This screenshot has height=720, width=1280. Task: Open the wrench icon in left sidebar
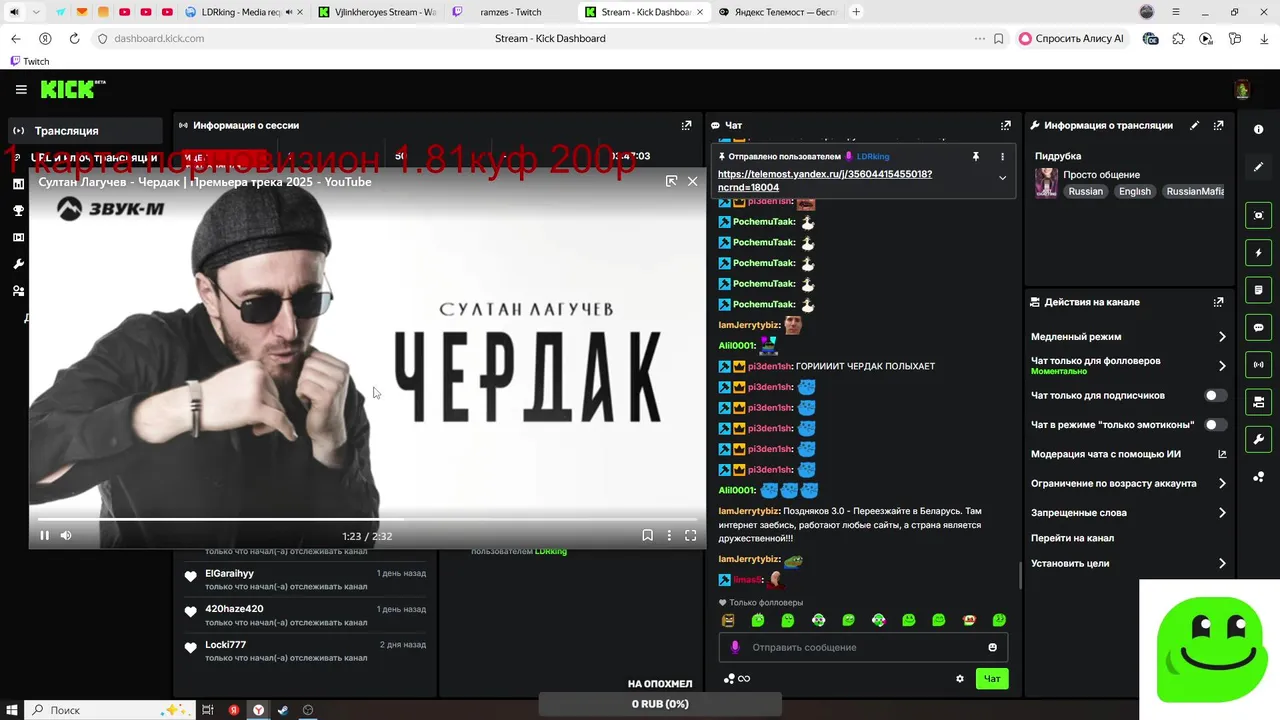(18, 265)
